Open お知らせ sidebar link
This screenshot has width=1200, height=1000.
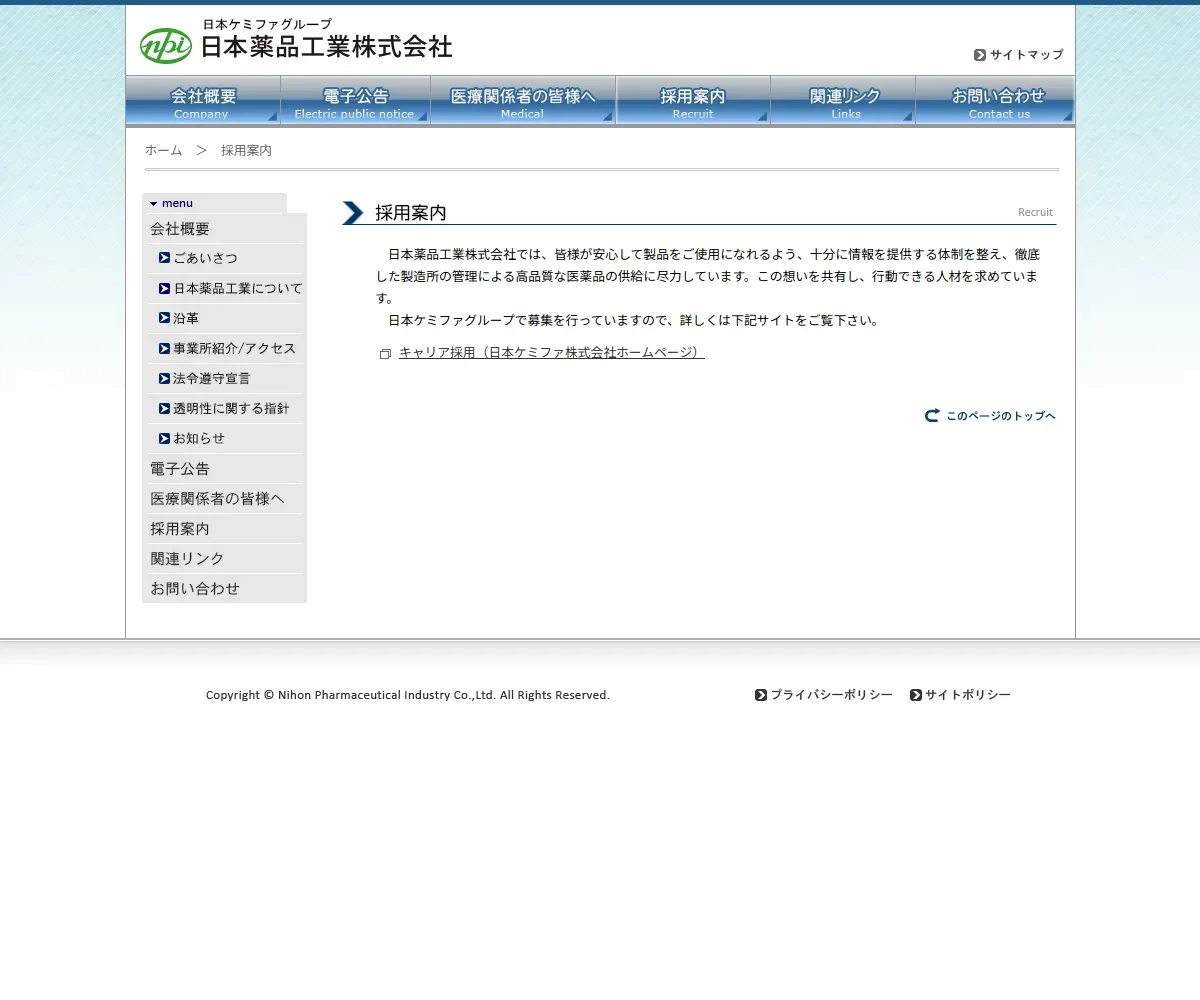(x=199, y=438)
